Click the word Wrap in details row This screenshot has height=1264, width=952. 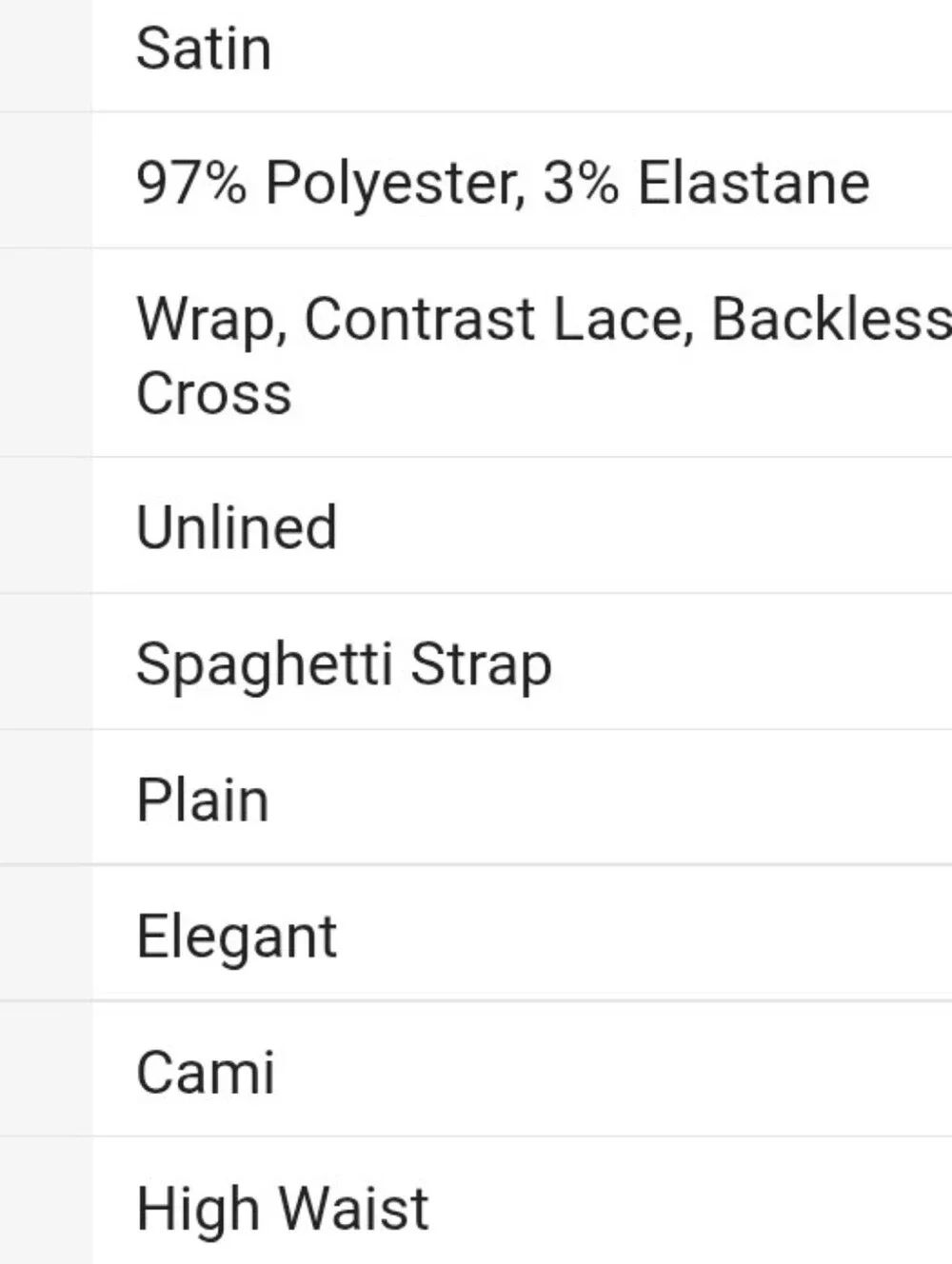[x=211, y=321]
